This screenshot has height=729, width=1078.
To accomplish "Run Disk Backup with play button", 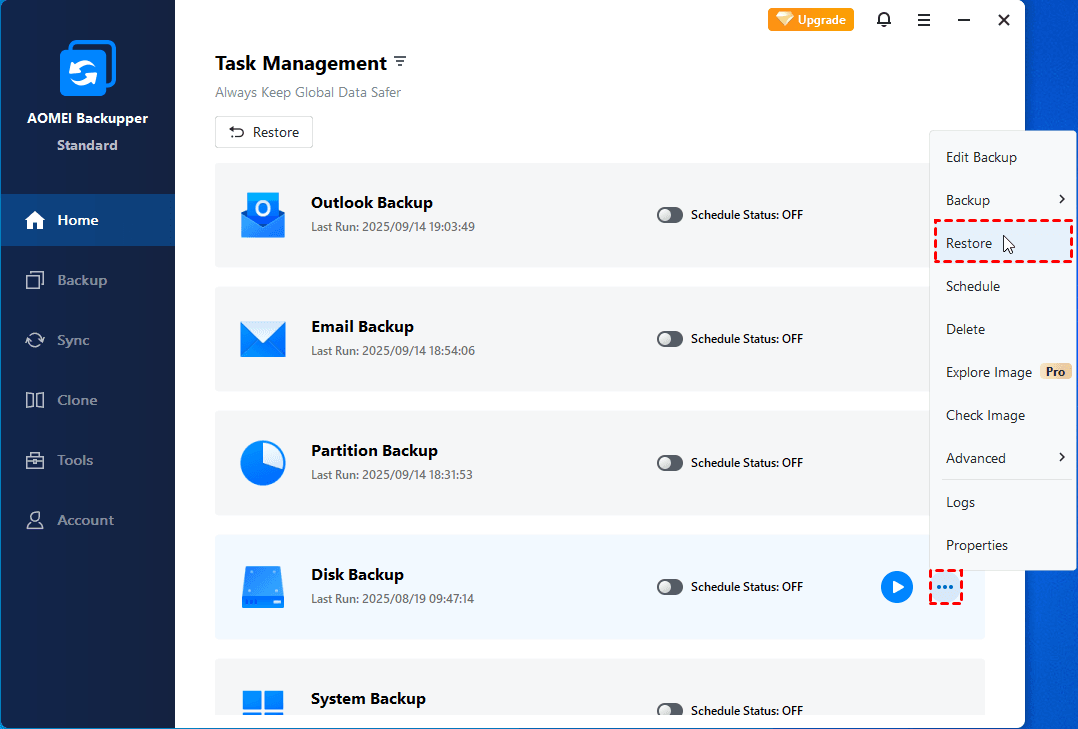I will 896,587.
